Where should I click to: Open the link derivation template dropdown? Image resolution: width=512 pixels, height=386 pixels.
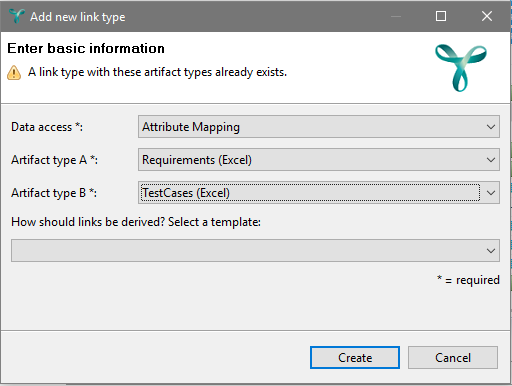pyautogui.click(x=255, y=250)
